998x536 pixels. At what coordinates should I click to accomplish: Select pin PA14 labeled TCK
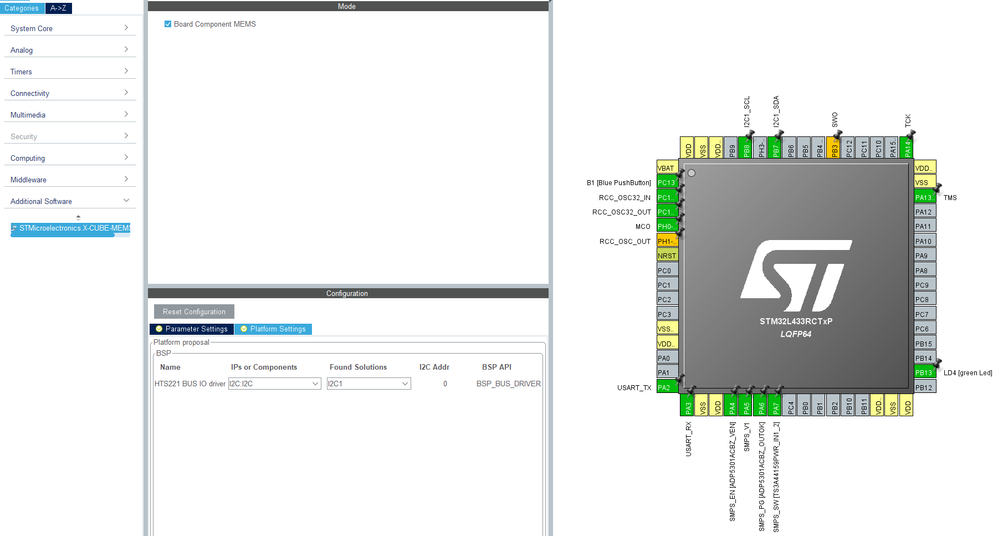point(908,148)
